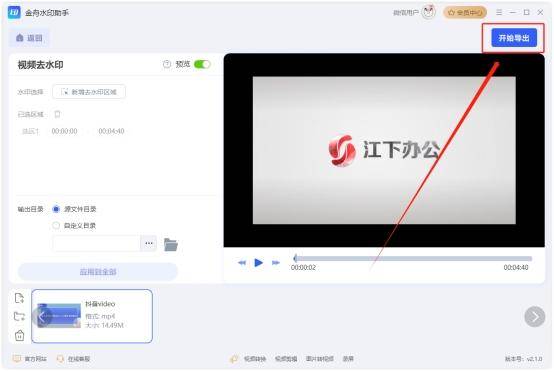This screenshot has height=372, width=554.
Task: Add a file with the file-plus icon
Action: click(19, 299)
